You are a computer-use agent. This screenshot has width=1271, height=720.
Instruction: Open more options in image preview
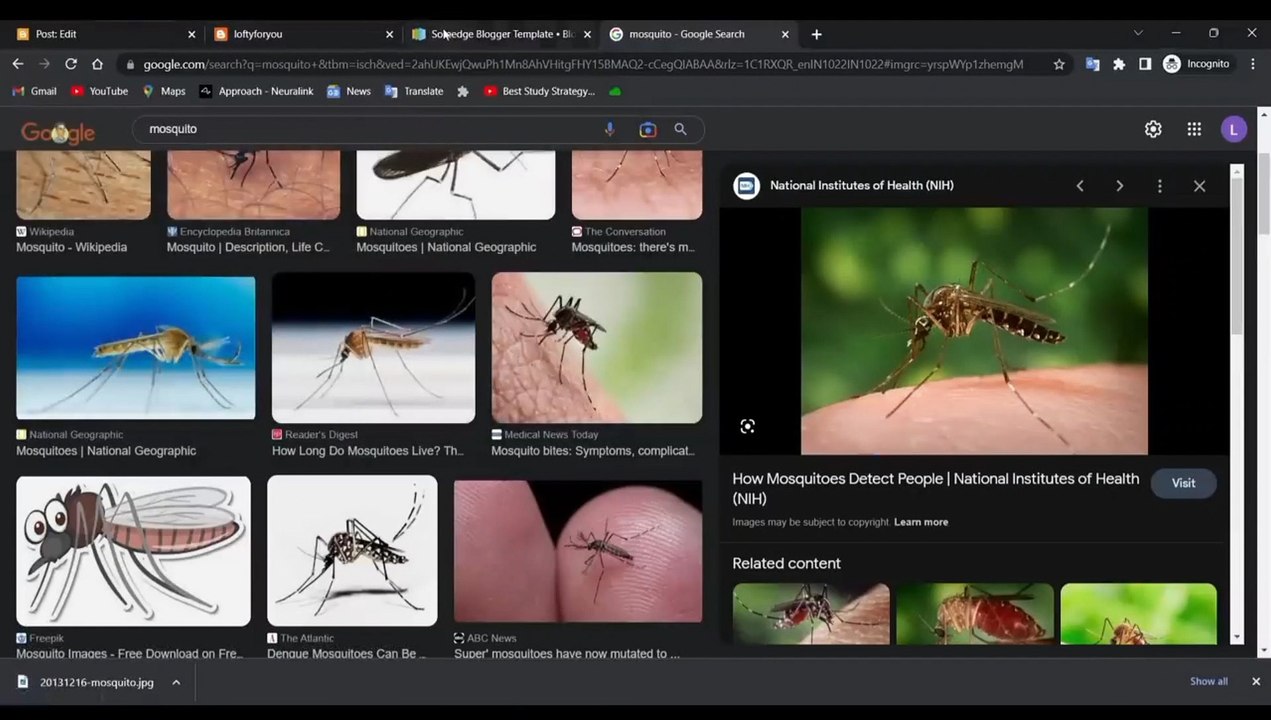click(1159, 186)
